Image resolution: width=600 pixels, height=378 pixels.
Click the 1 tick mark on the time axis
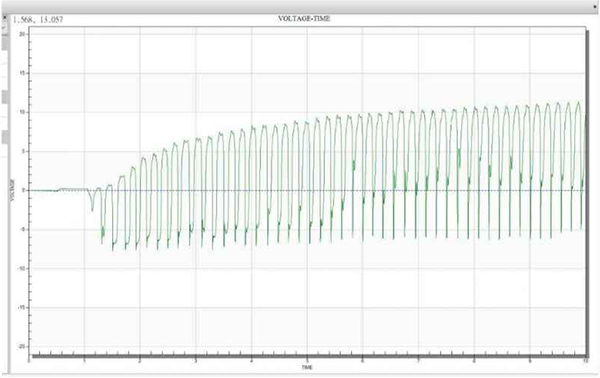point(85,361)
